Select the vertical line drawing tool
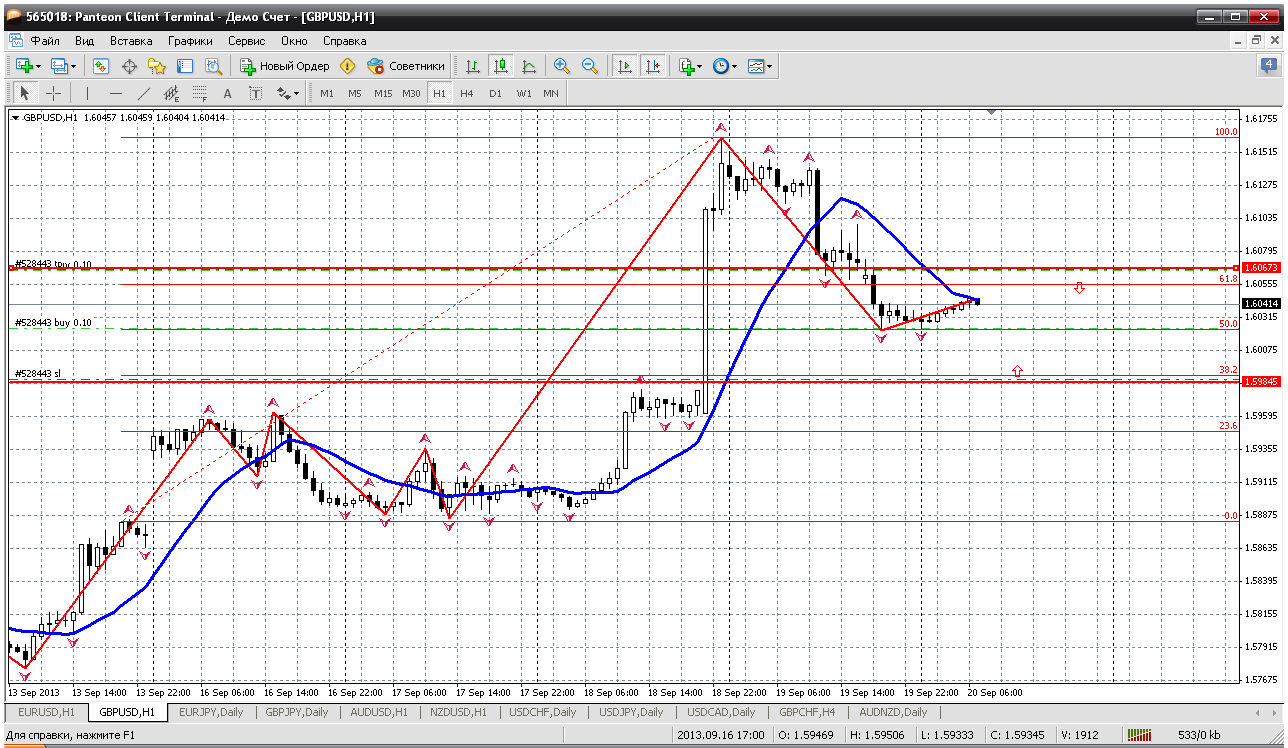Viewport: 1288px width, 748px height. click(88, 93)
